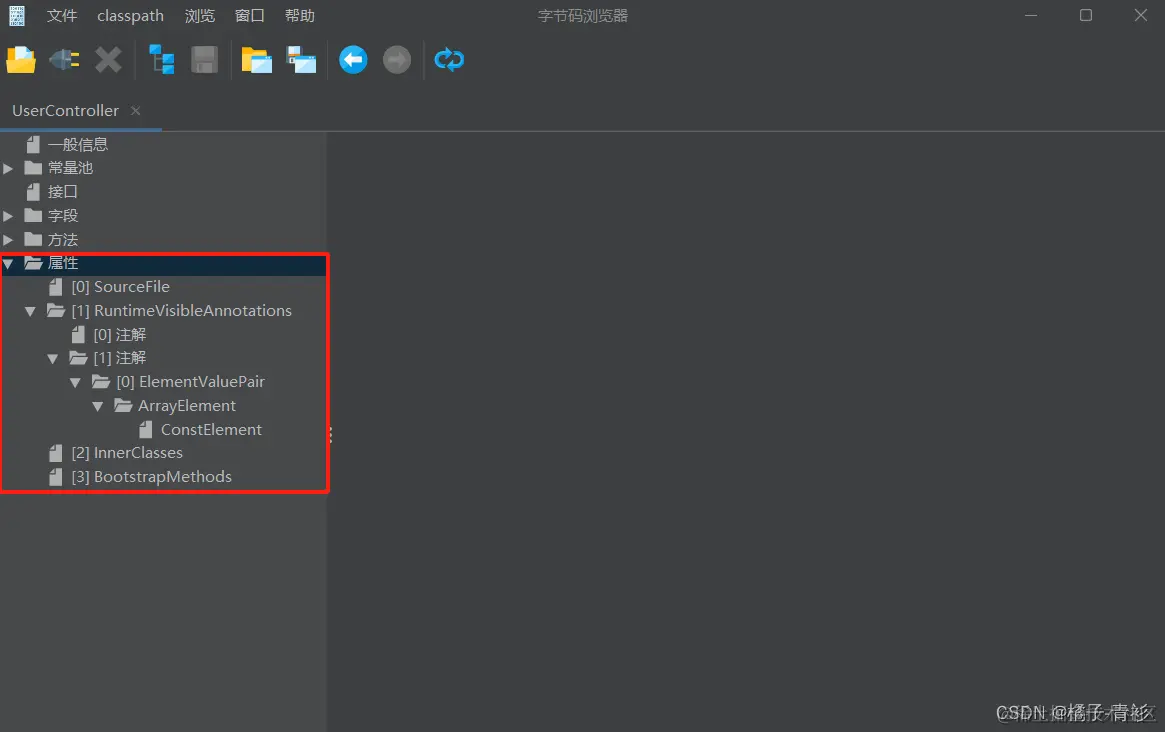This screenshot has width=1165, height=732.
Task: Minimize the 字节码浏览器 window
Action: 1031,16
